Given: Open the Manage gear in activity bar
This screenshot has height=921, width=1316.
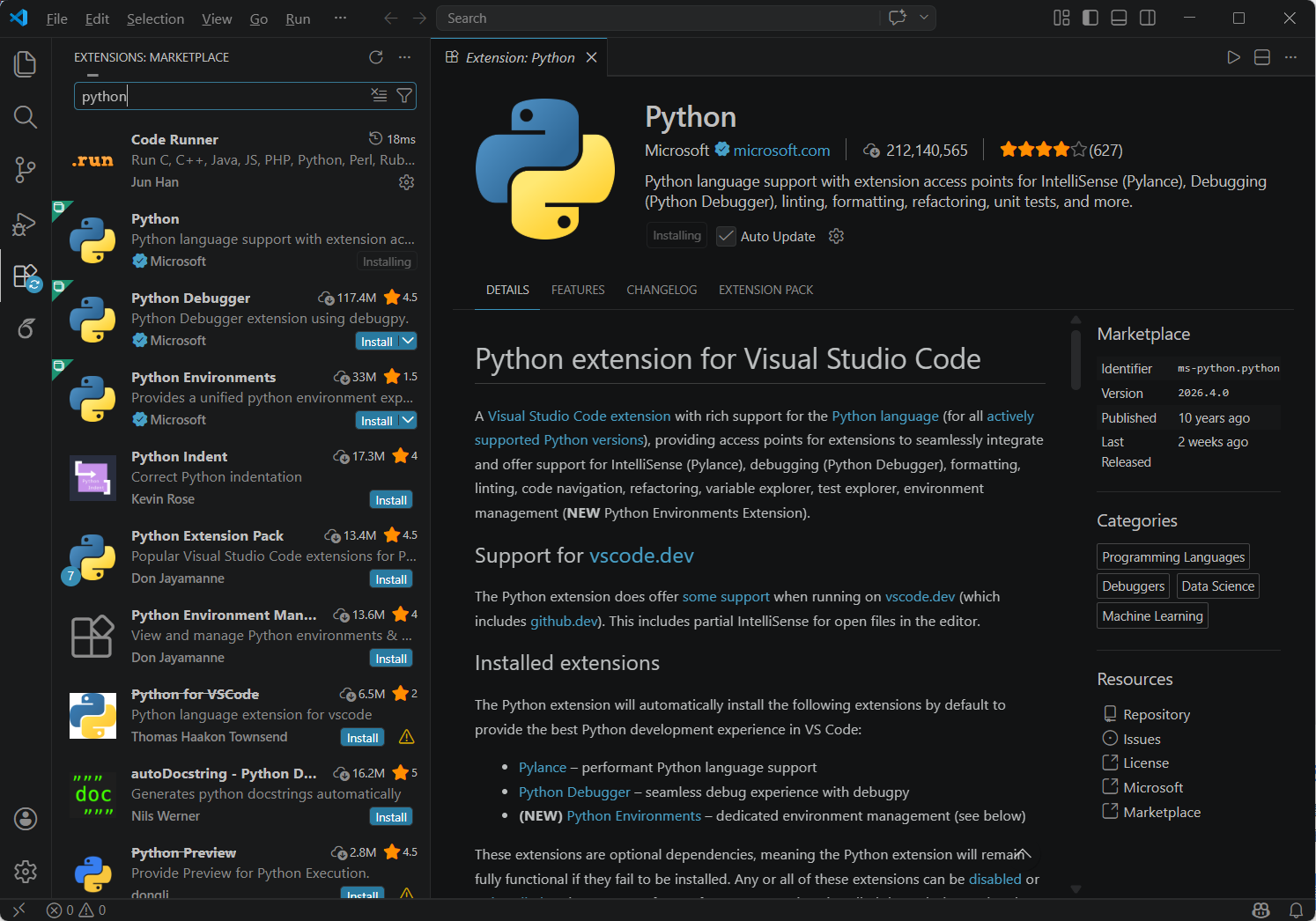Looking at the screenshot, I should tap(26, 872).
